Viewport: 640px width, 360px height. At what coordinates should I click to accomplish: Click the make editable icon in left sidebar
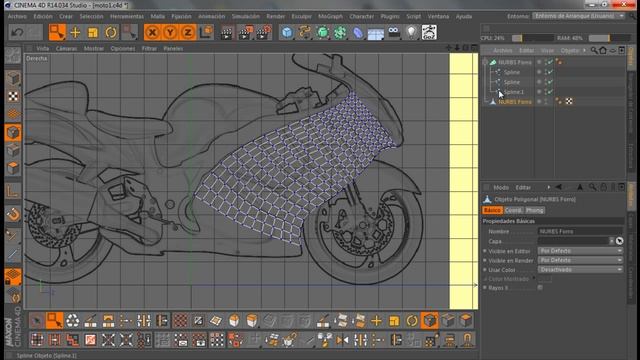(x=13, y=56)
